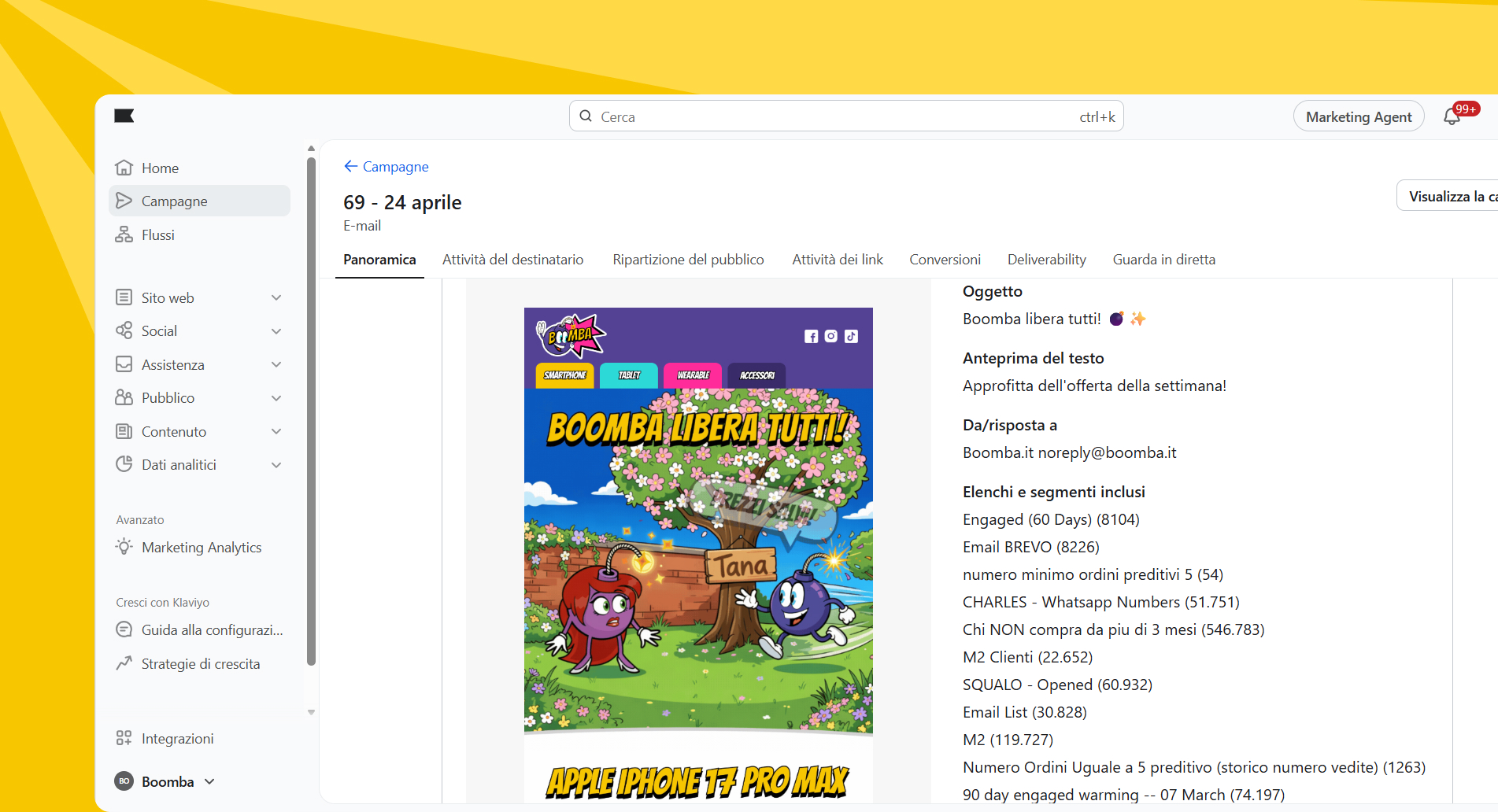Open notifications bell with 99+ badge
1498x812 pixels.
pyautogui.click(x=1452, y=117)
